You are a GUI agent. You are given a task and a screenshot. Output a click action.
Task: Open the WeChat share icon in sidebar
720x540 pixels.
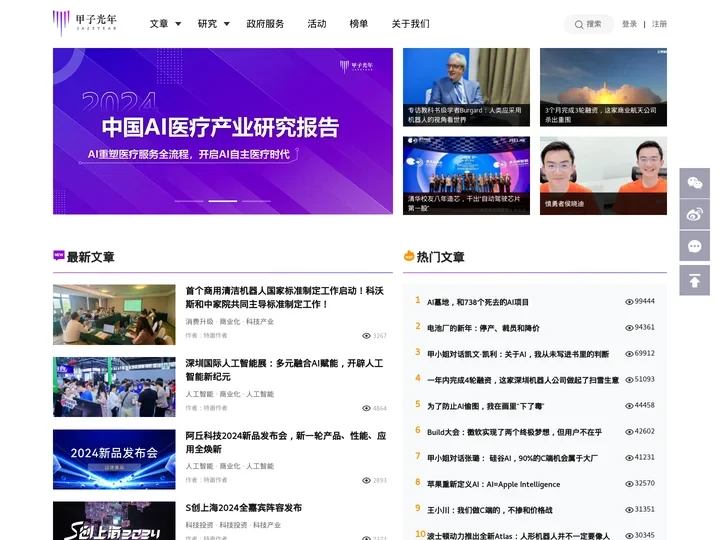point(694,183)
